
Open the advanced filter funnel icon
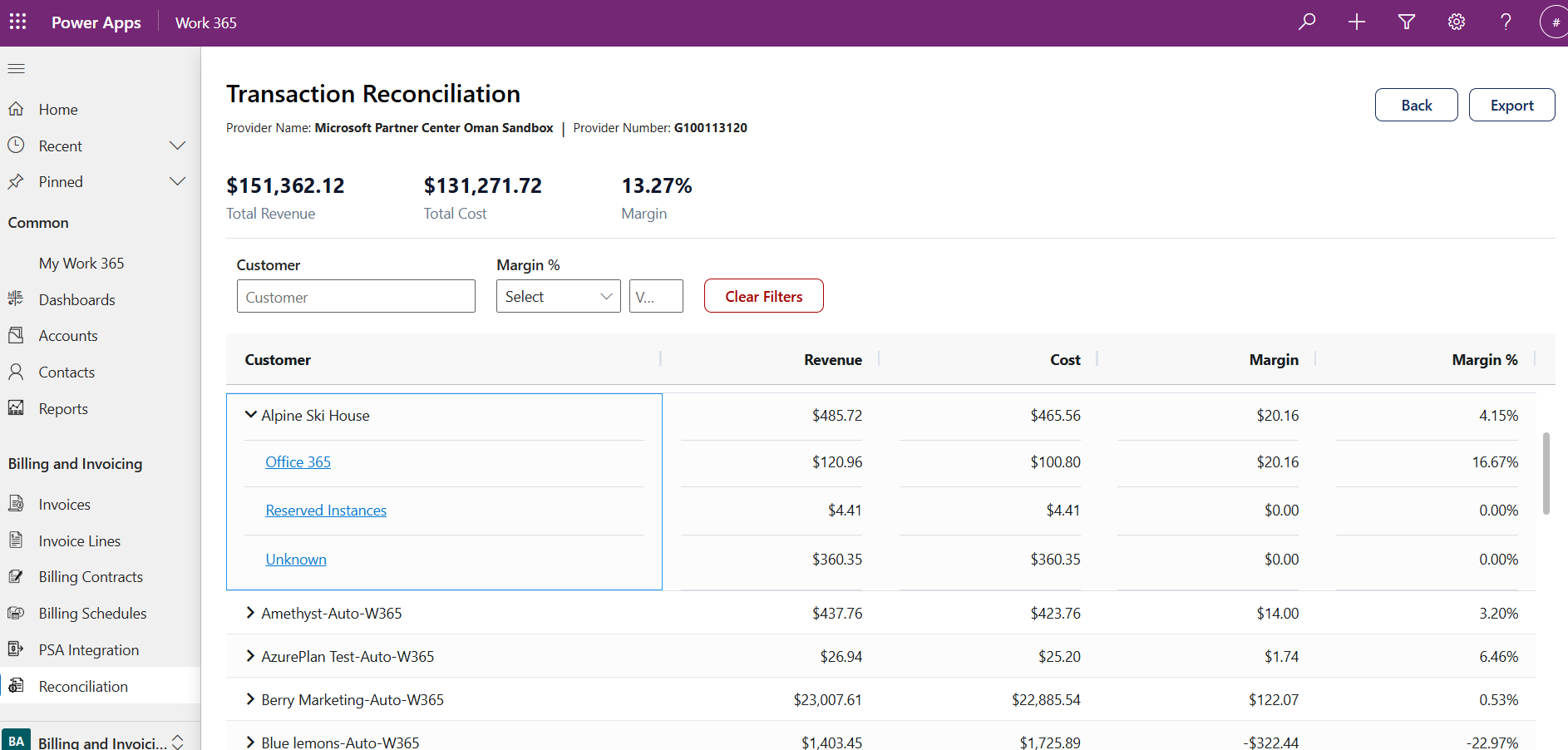[x=1406, y=22]
